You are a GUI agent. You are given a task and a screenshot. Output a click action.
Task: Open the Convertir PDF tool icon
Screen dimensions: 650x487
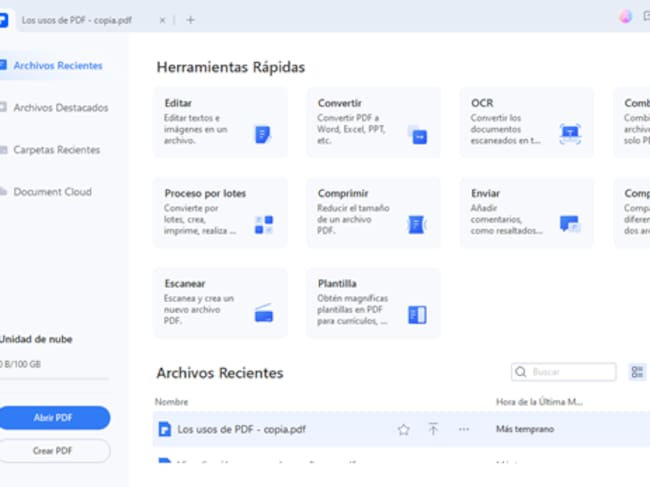pyautogui.click(x=417, y=134)
